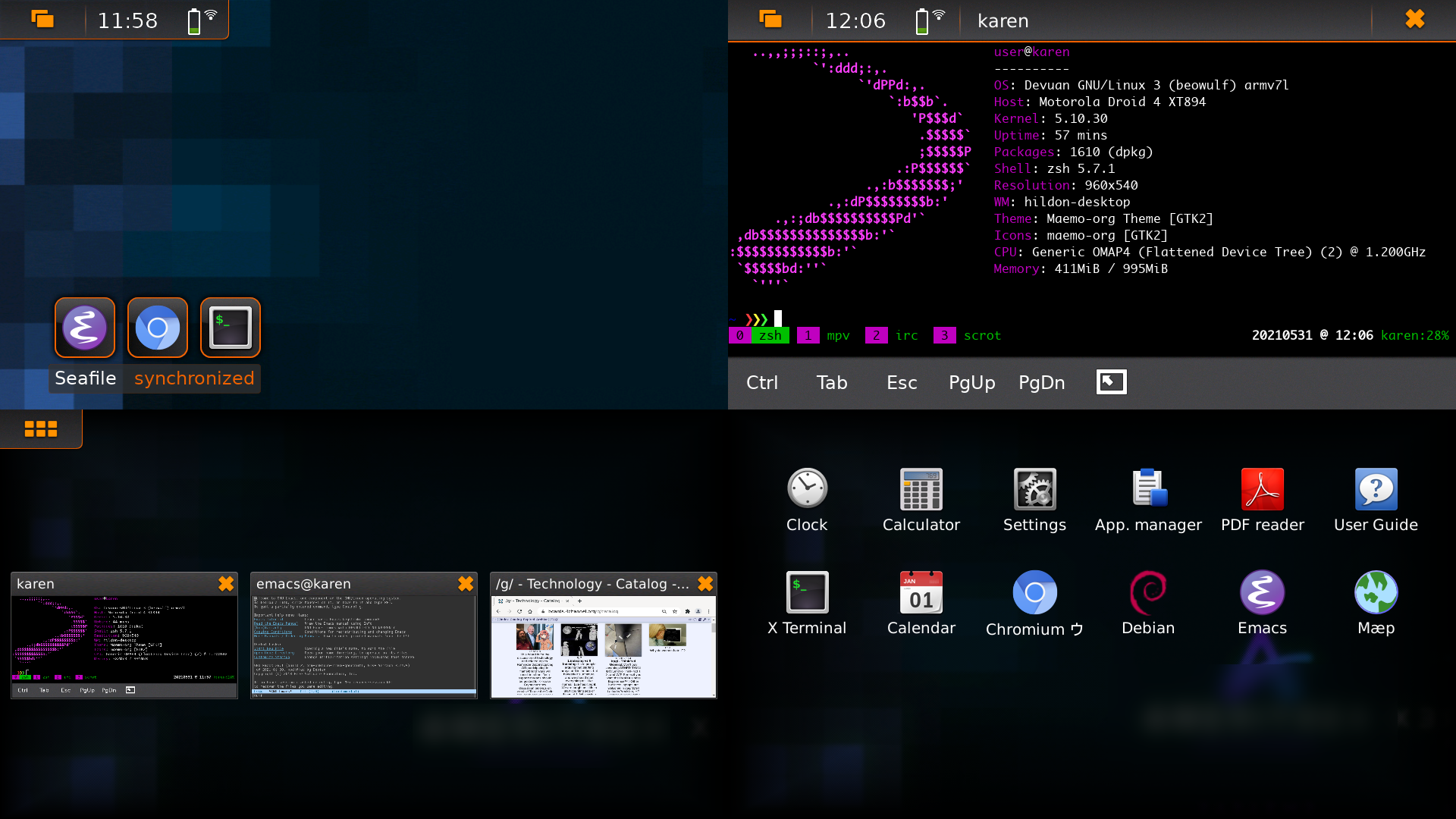
Task: Click the user@karen heading in terminal output
Action: pyautogui.click(x=1032, y=52)
